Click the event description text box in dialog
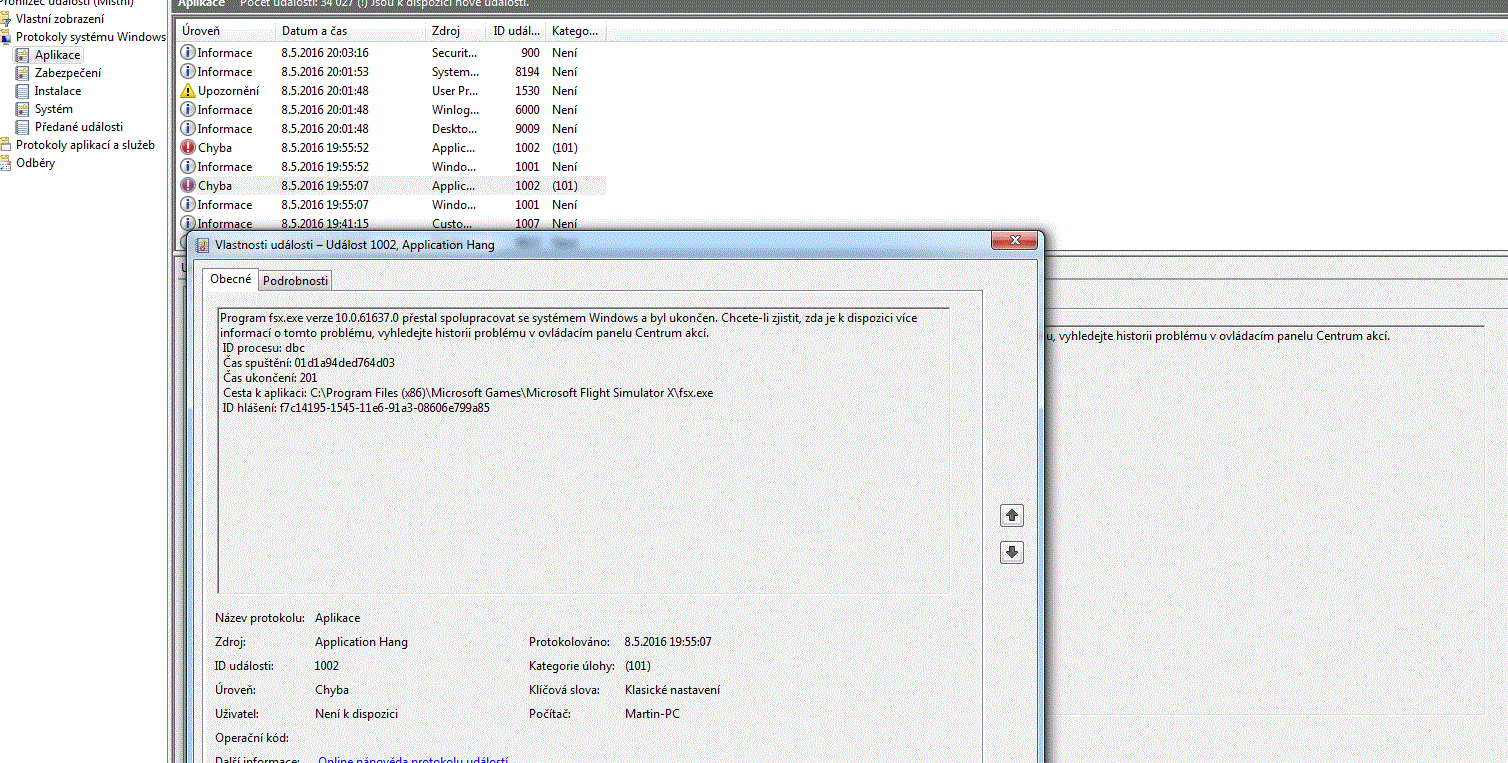Viewport: 1508px width, 763px height. tap(583, 451)
